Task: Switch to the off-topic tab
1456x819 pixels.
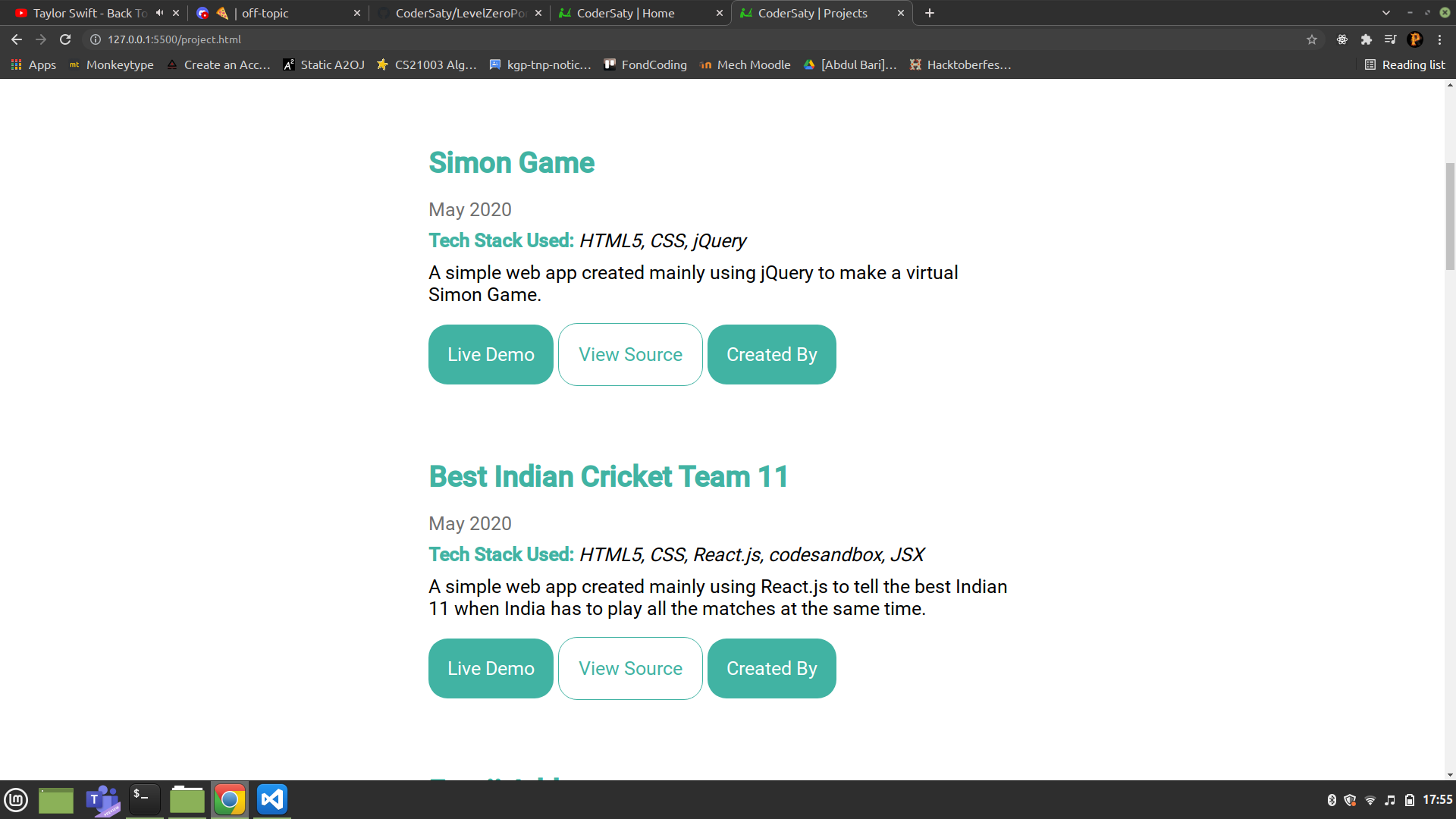Action: (x=265, y=13)
